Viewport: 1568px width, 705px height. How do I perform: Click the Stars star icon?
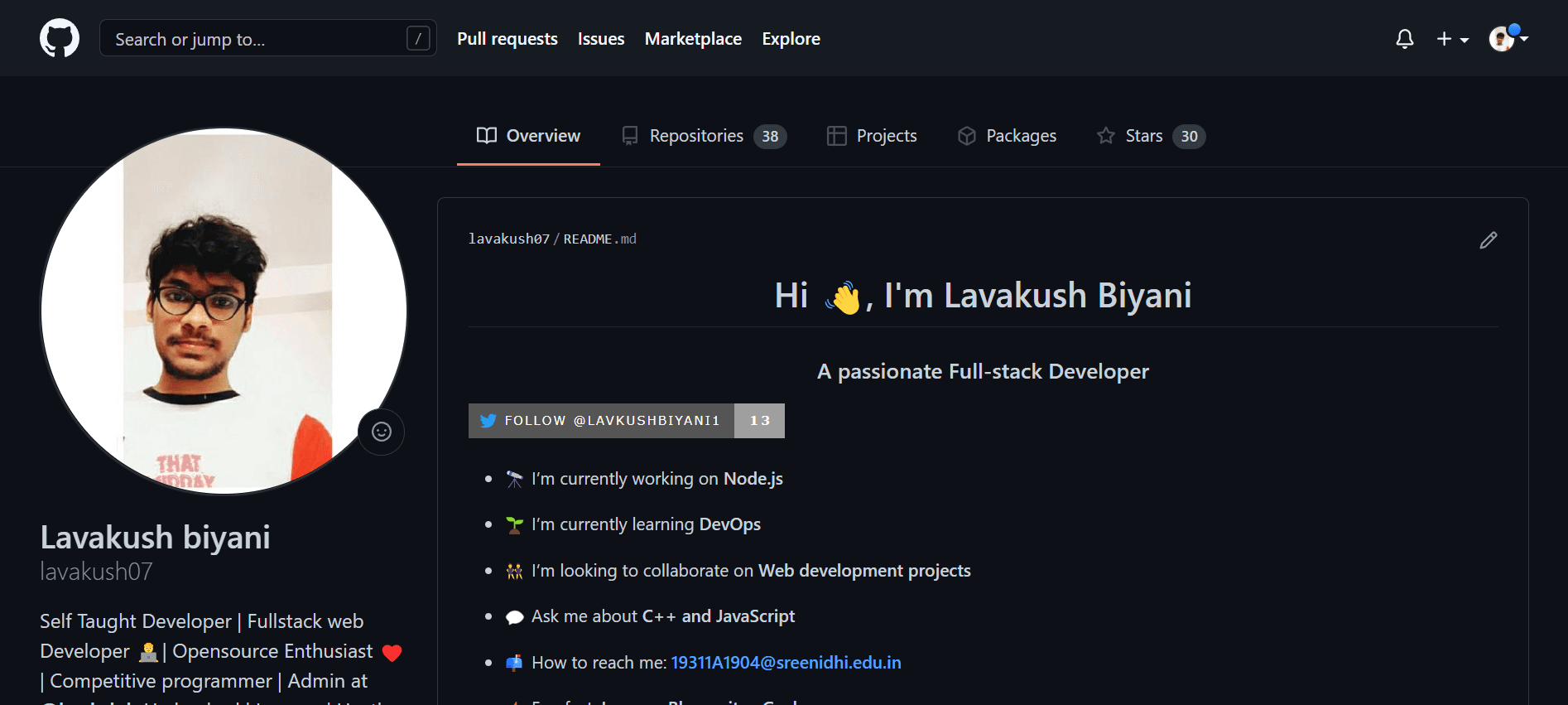(x=1105, y=136)
